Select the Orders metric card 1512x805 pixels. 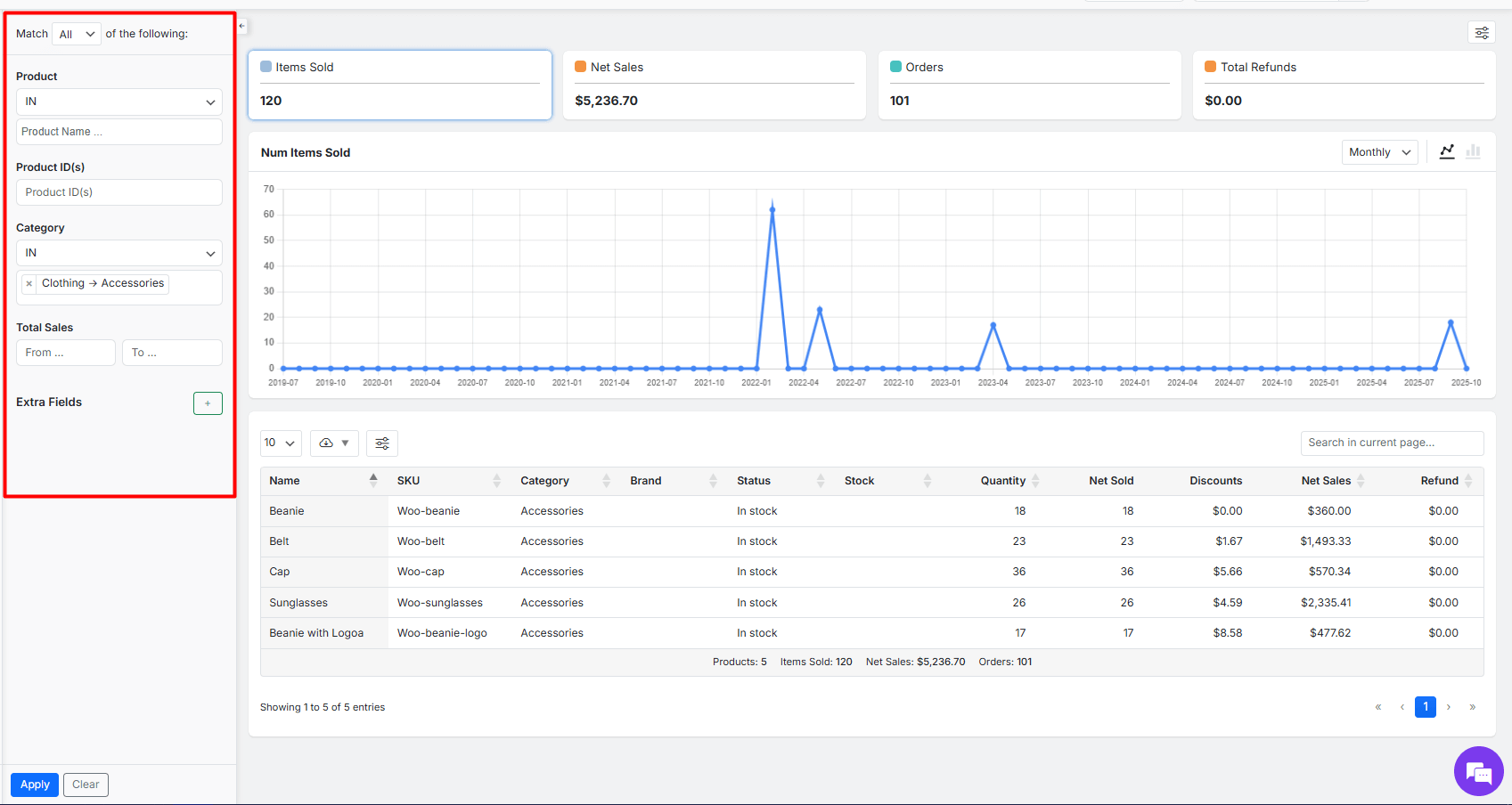click(x=1028, y=85)
